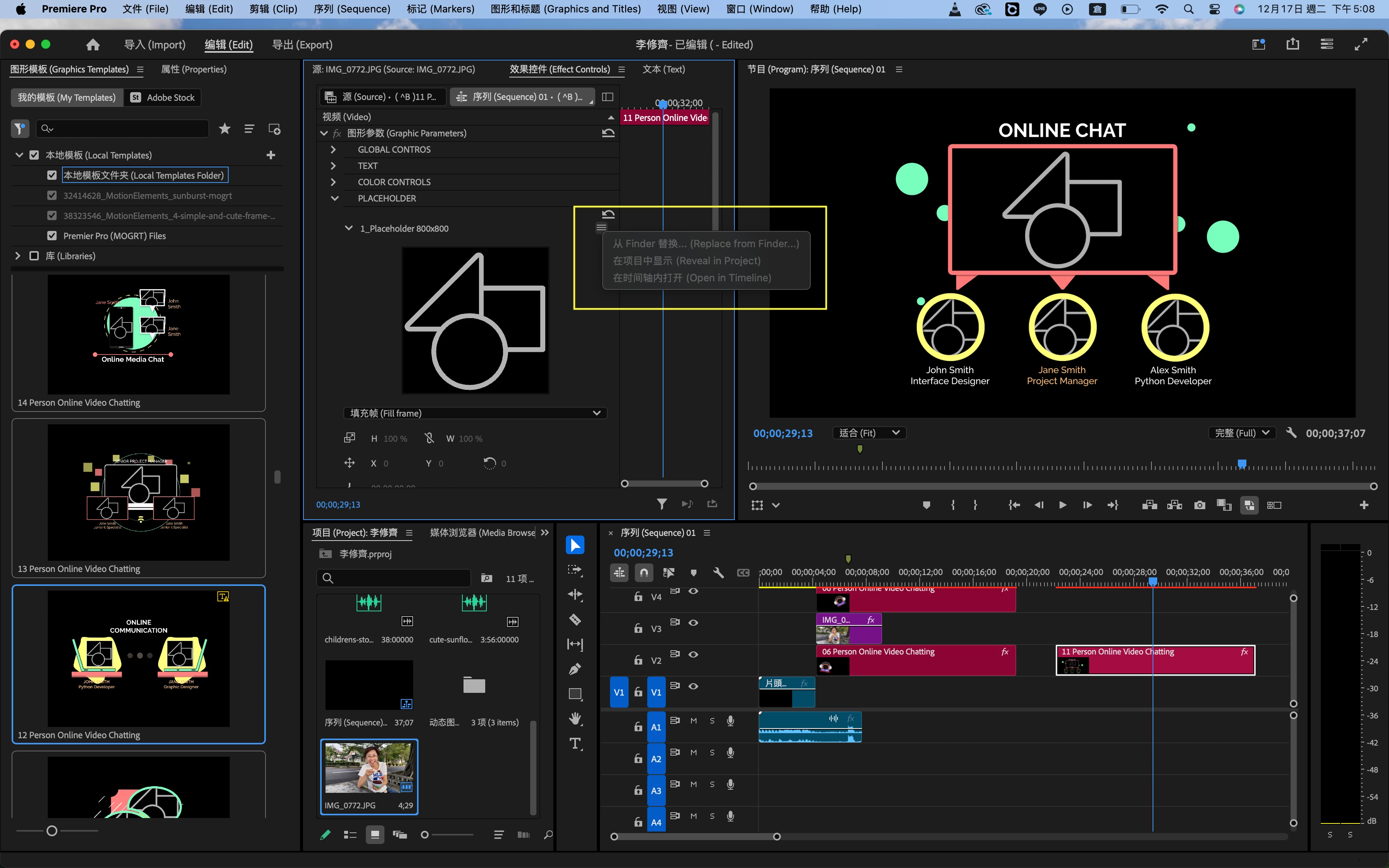The image size is (1389, 868).
Task: Click the Adobe Stock button
Action: pyautogui.click(x=163, y=97)
